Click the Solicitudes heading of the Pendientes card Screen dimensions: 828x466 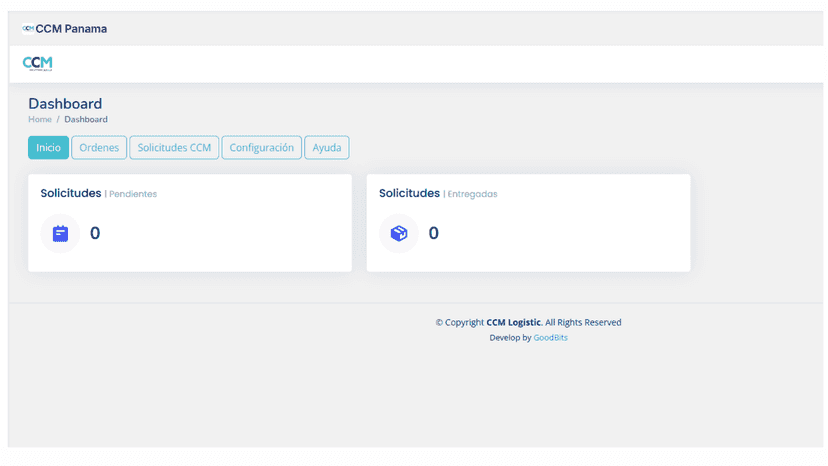point(71,193)
